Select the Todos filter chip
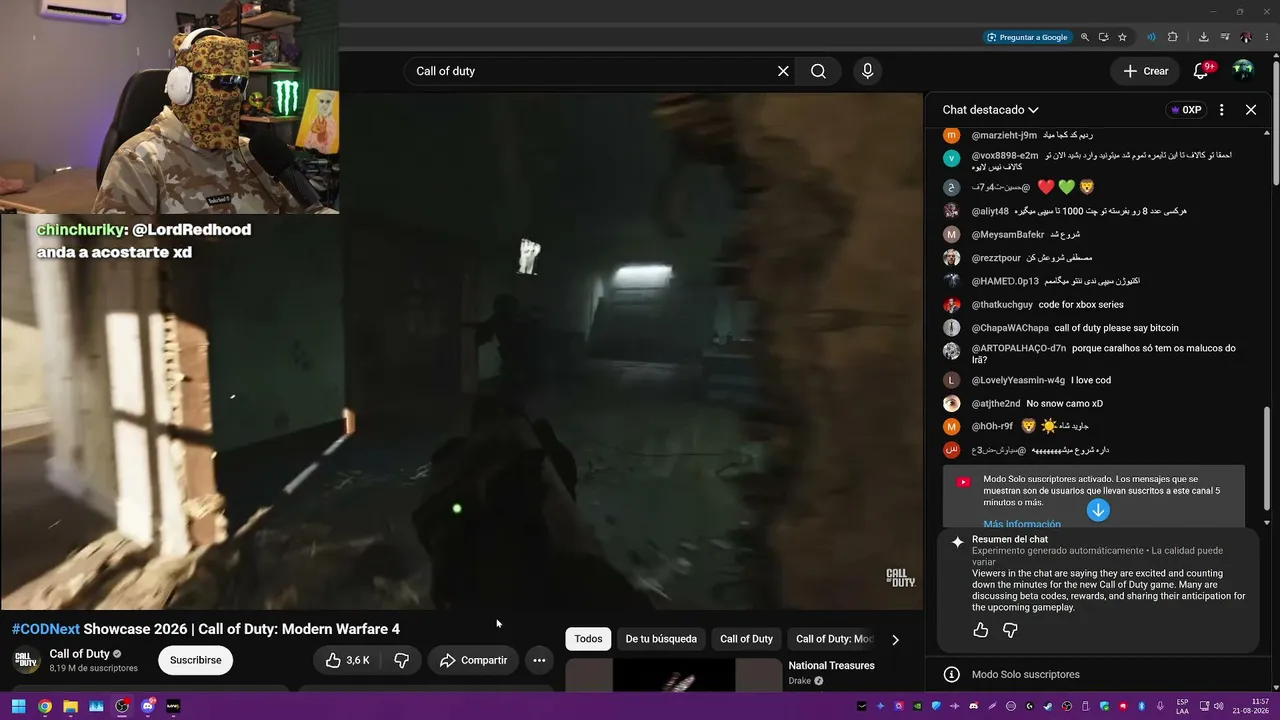Image resolution: width=1280 pixels, height=720 pixels. click(x=588, y=639)
